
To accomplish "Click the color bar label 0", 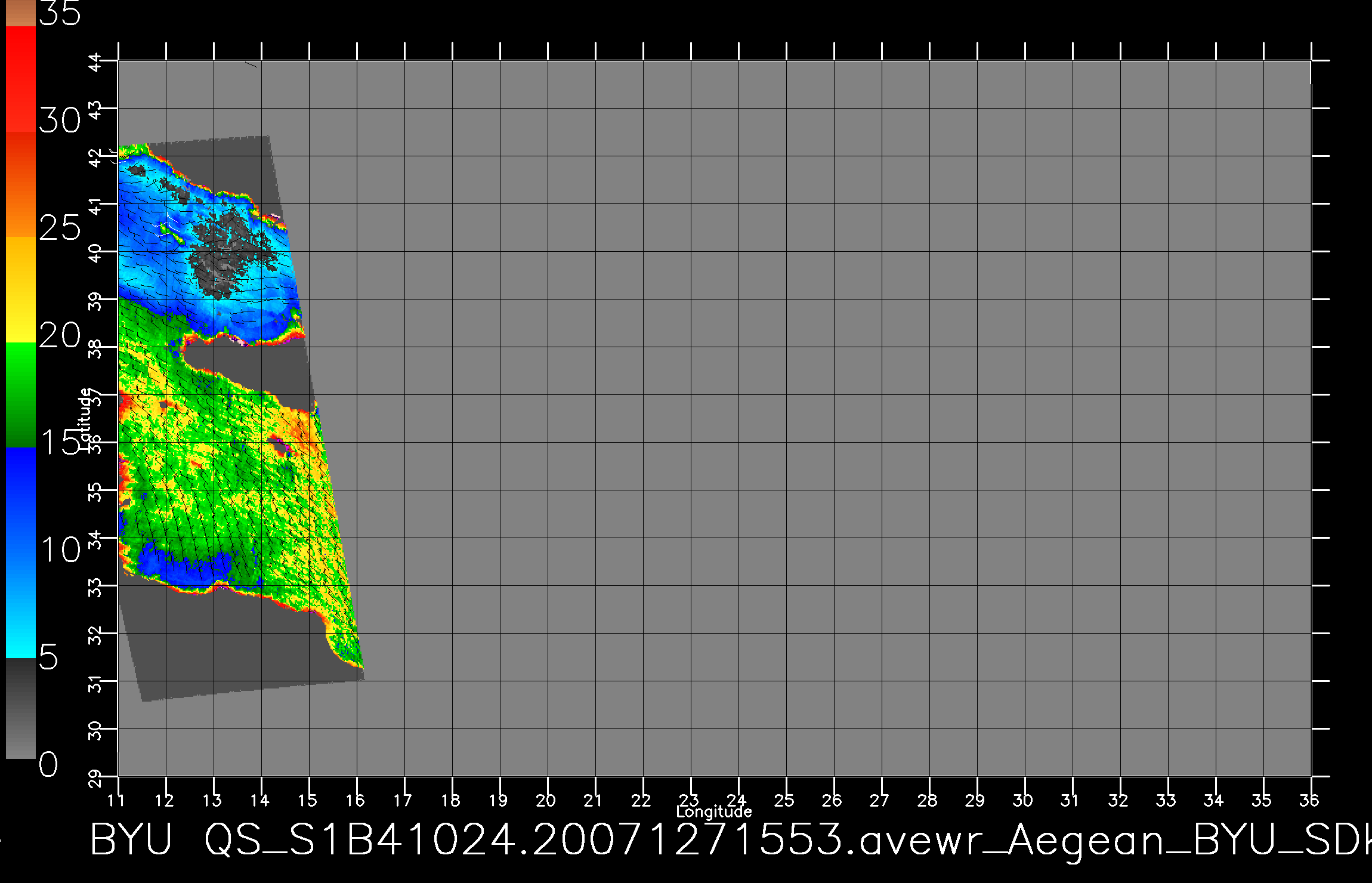I will [x=49, y=764].
